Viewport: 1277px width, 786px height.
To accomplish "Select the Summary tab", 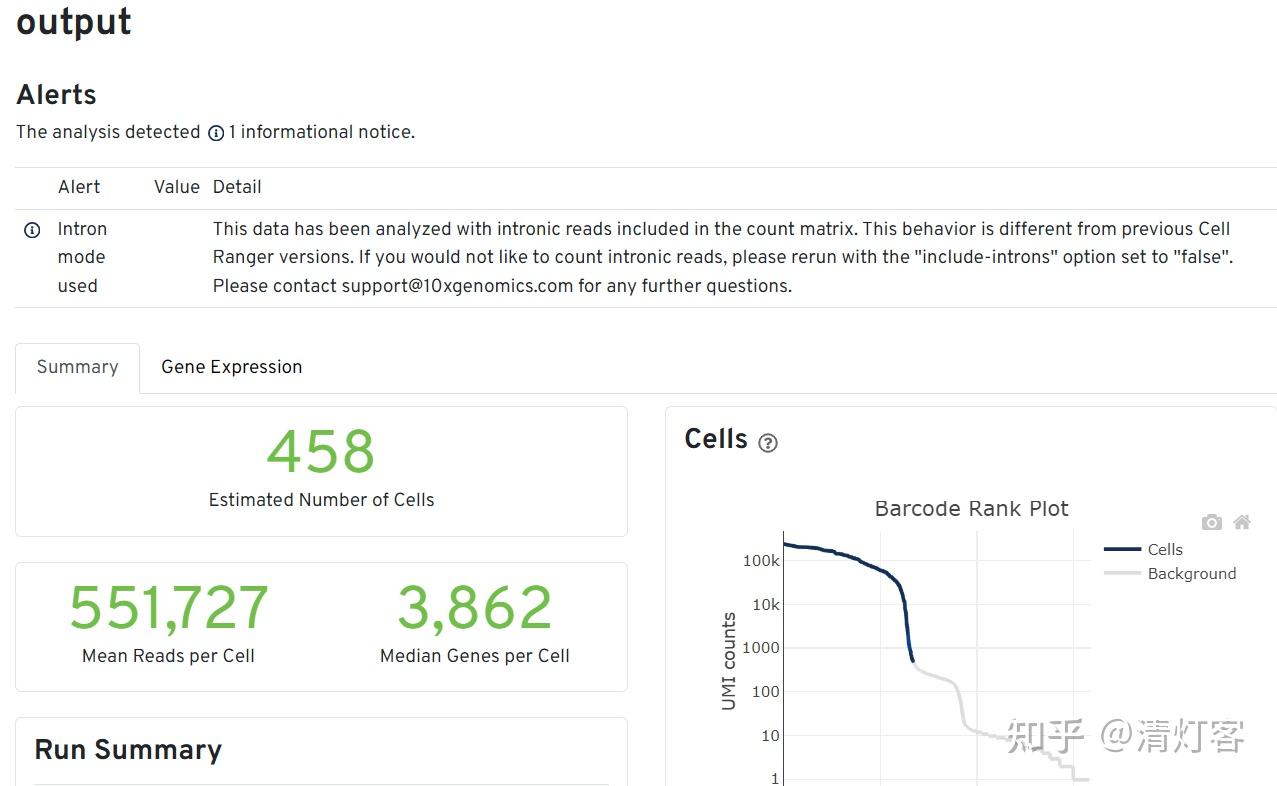I will [x=77, y=367].
